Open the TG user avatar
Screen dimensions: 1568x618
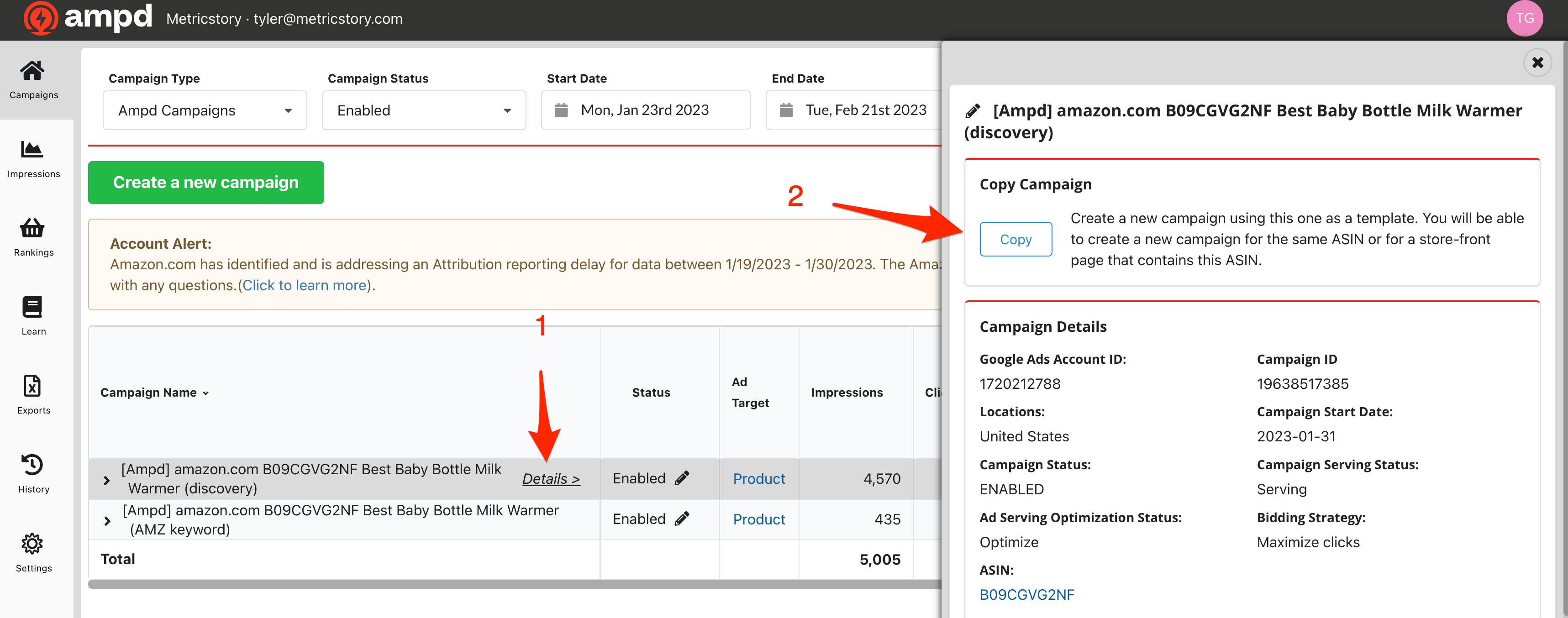tap(1524, 18)
